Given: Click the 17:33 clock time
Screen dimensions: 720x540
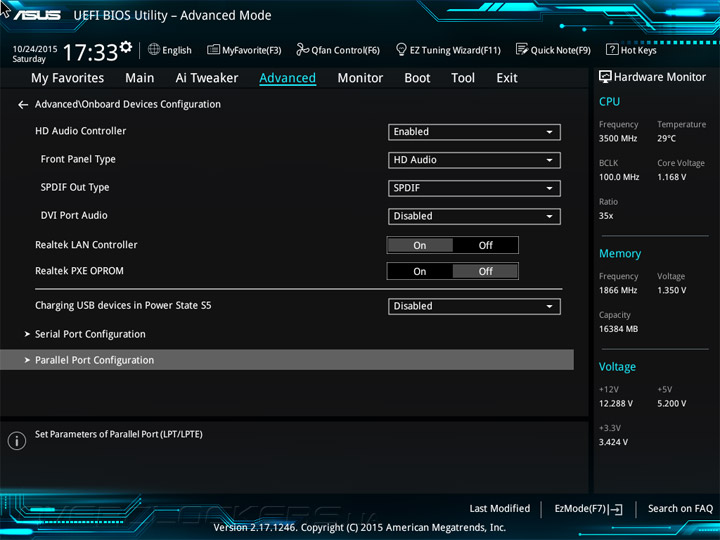Looking at the screenshot, I should tap(90, 52).
